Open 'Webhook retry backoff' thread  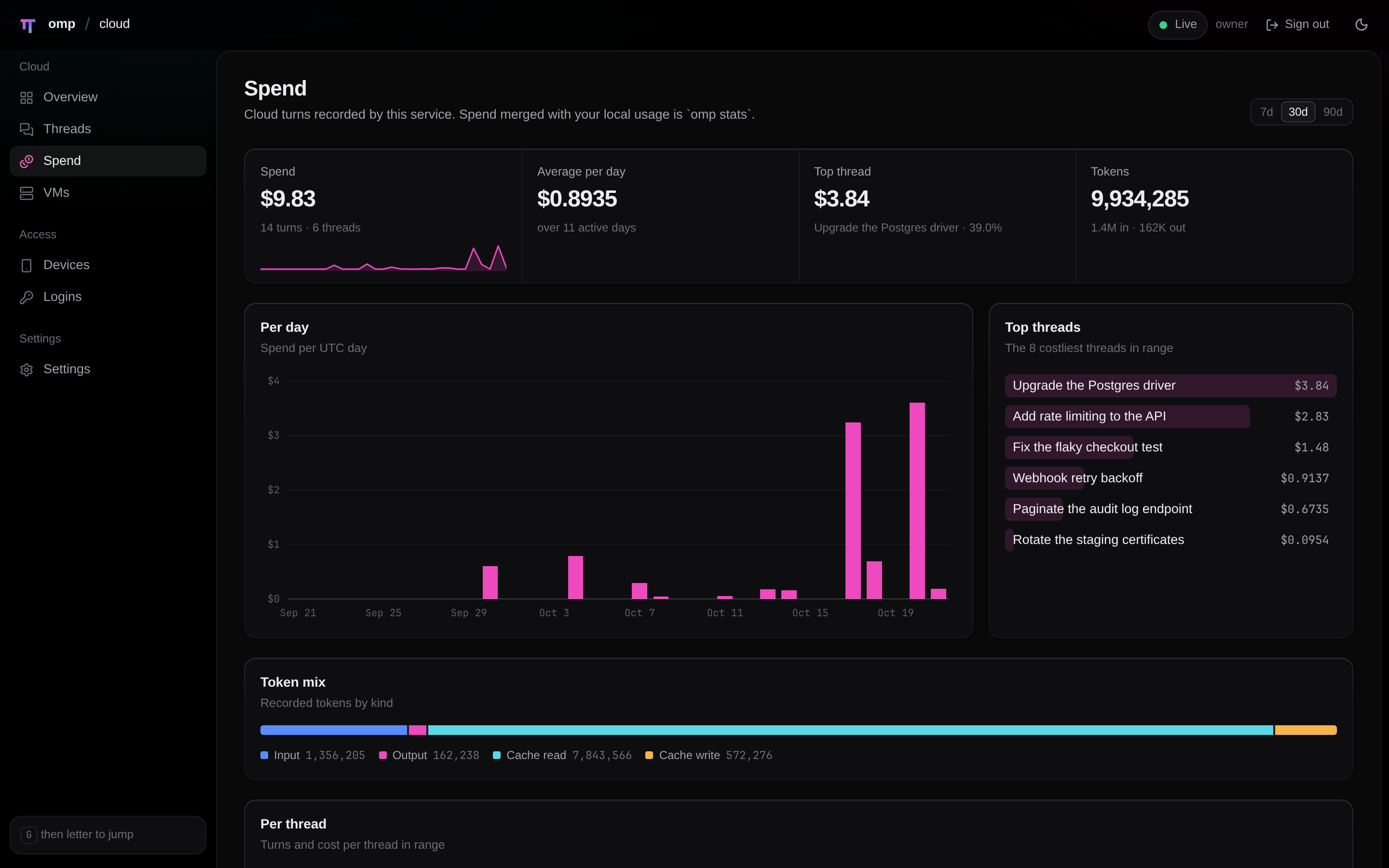pyautogui.click(x=1171, y=478)
